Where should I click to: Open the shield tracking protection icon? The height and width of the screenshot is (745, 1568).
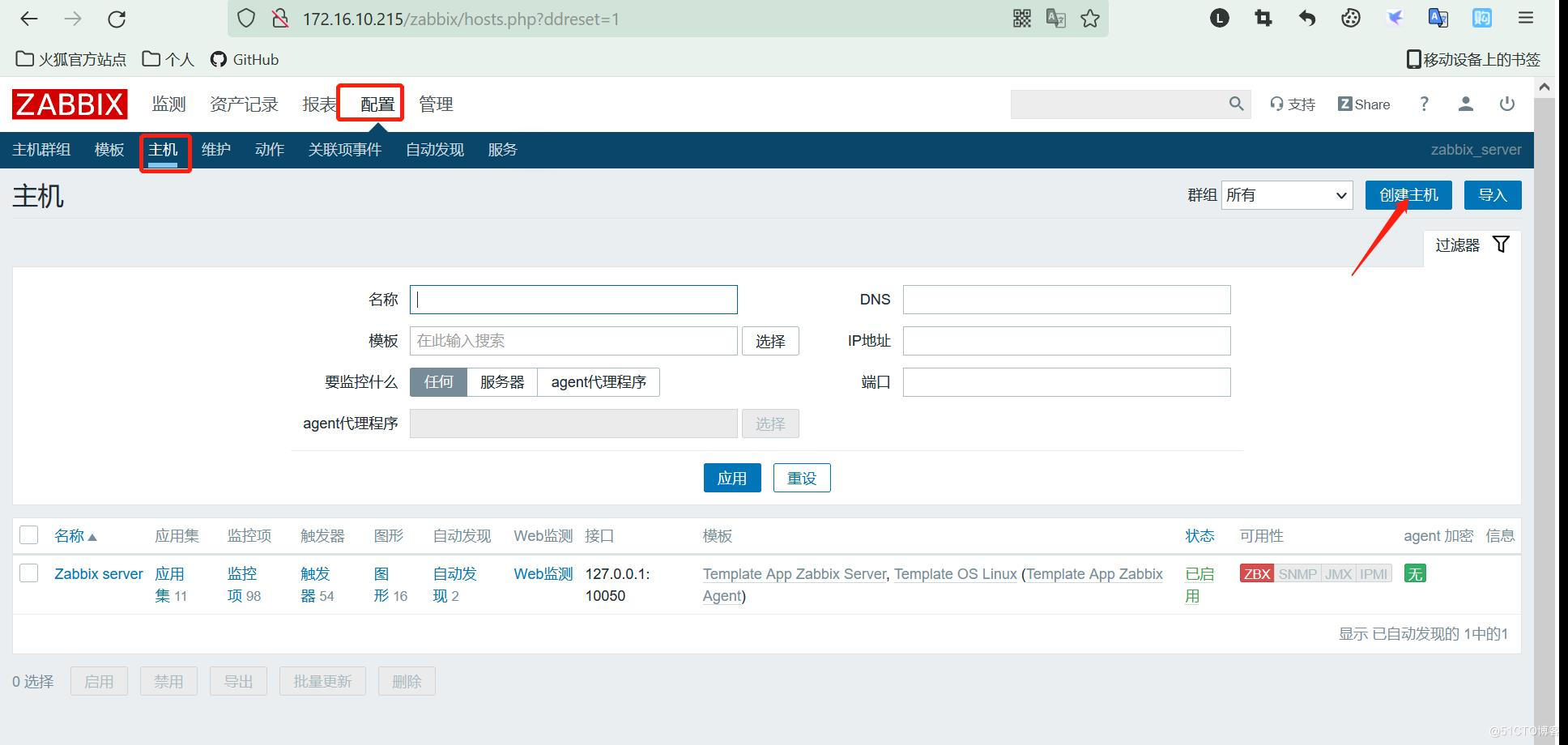[246, 19]
